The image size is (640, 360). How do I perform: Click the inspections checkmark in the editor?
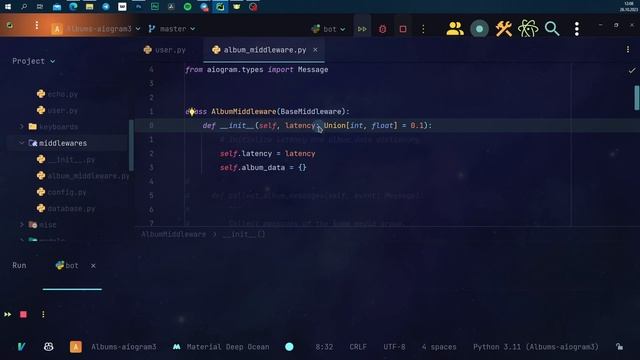632,70
